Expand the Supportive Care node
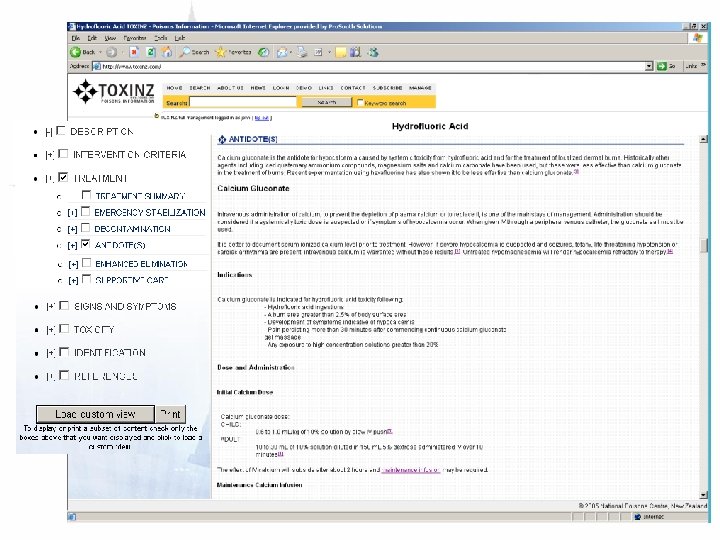Viewport: 720px width, 540px height. (x=73, y=281)
